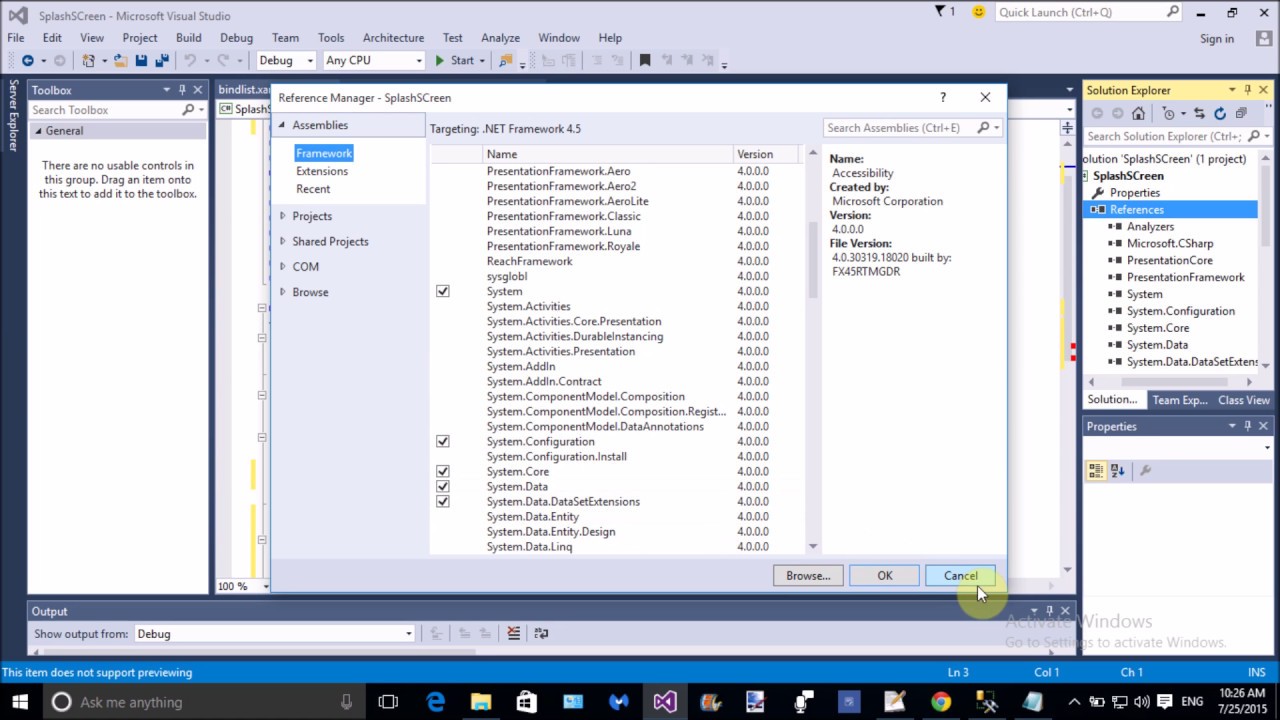Click the Save All toolbar icon
This screenshot has width=1280, height=720.
162,61
